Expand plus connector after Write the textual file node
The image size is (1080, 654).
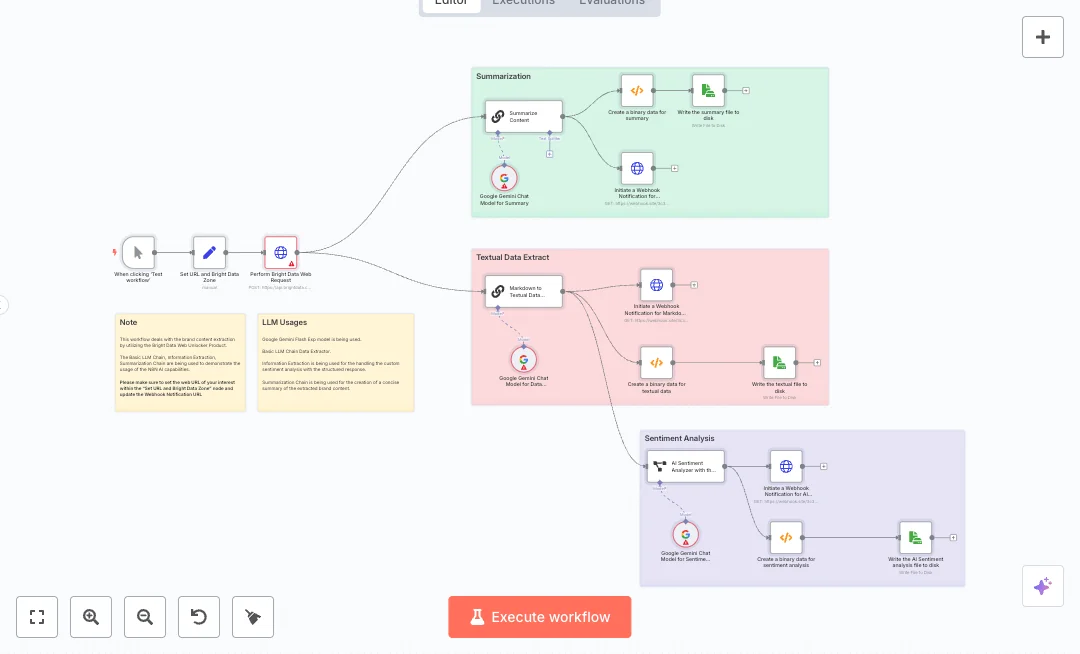pyautogui.click(x=817, y=362)
